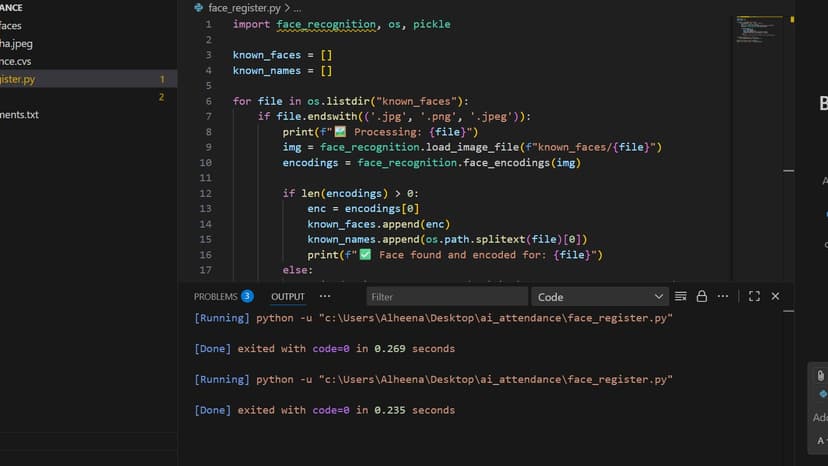This screenshot has height=466, width=828.
Task: Click the problems count badge 3
Action: (x=247, y=296)
